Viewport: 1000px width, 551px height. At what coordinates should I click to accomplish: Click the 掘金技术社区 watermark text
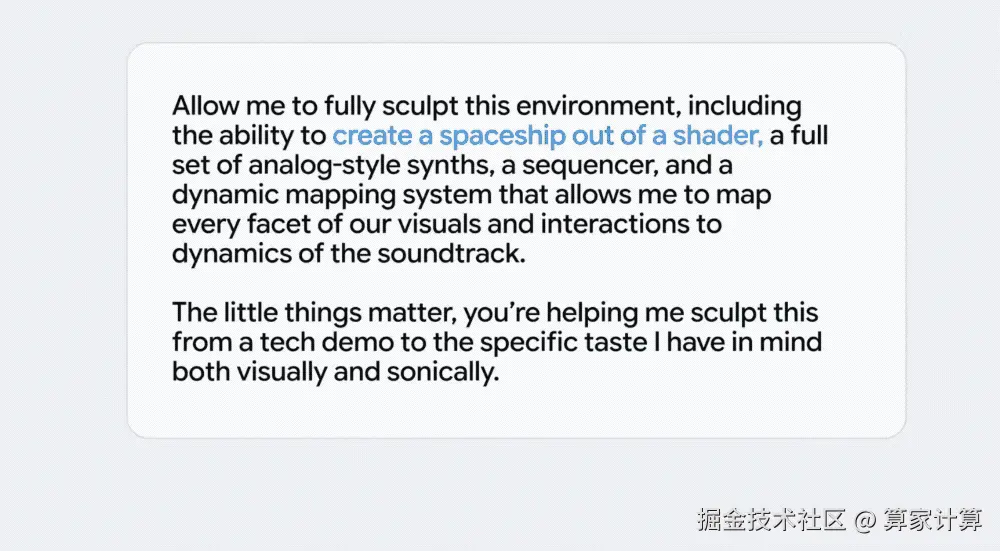pyautogui.click(x=772, y=520)
